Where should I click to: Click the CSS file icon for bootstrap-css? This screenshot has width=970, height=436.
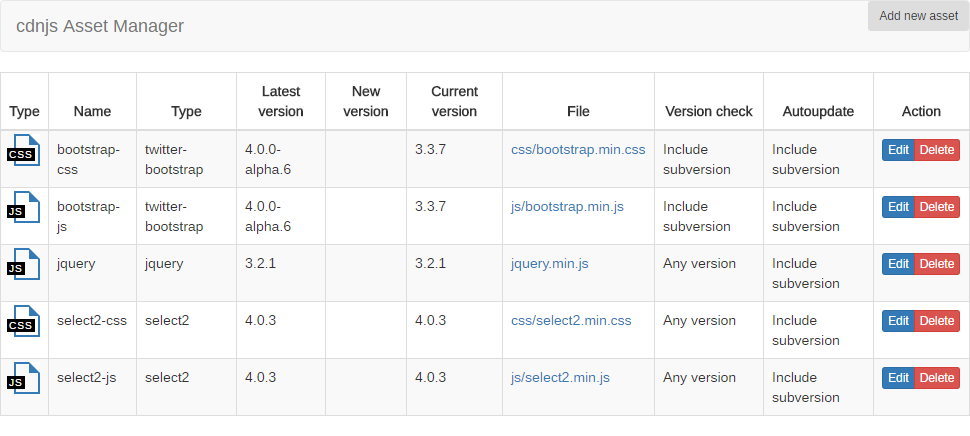(23, 152)
